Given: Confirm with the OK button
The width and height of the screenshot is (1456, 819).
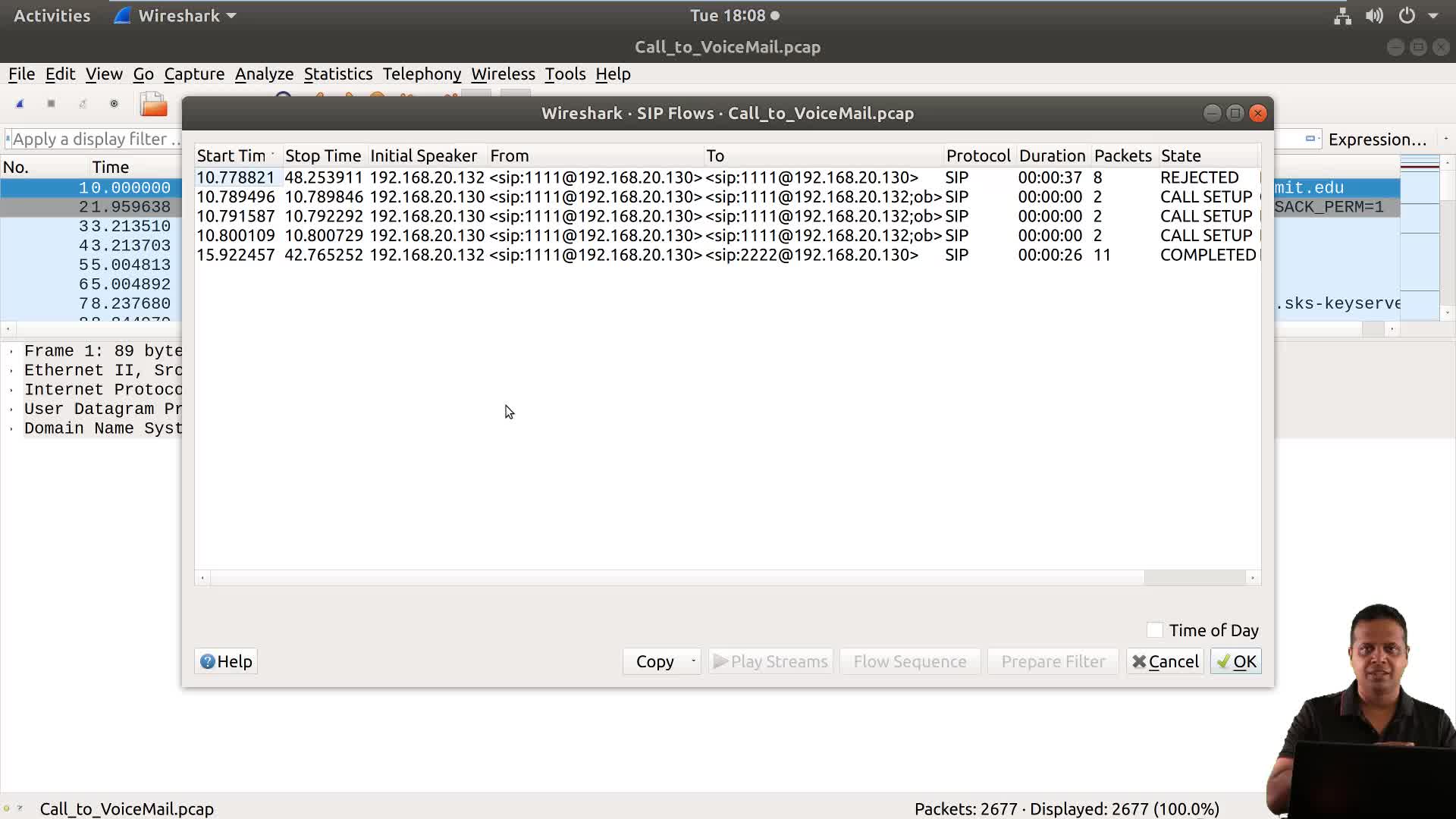Looking at the screenshot, I should pyautogui.click(x=1235, y=661).
